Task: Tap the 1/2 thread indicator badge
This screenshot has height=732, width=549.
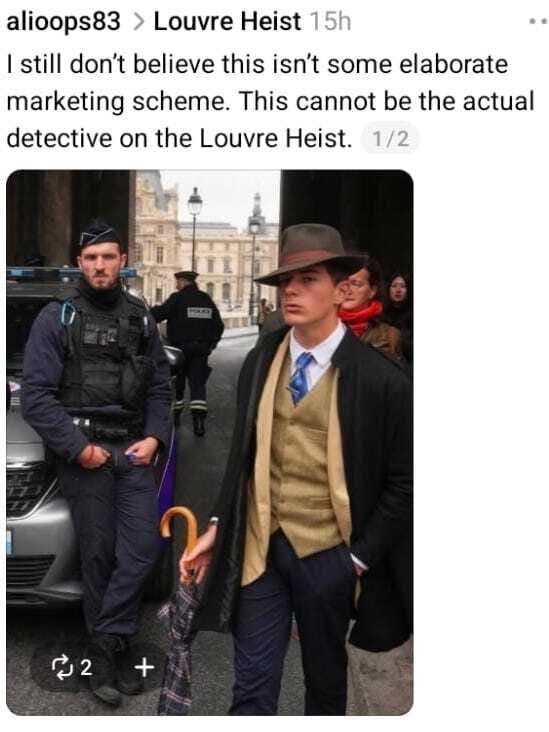Action: pos(390,139)
